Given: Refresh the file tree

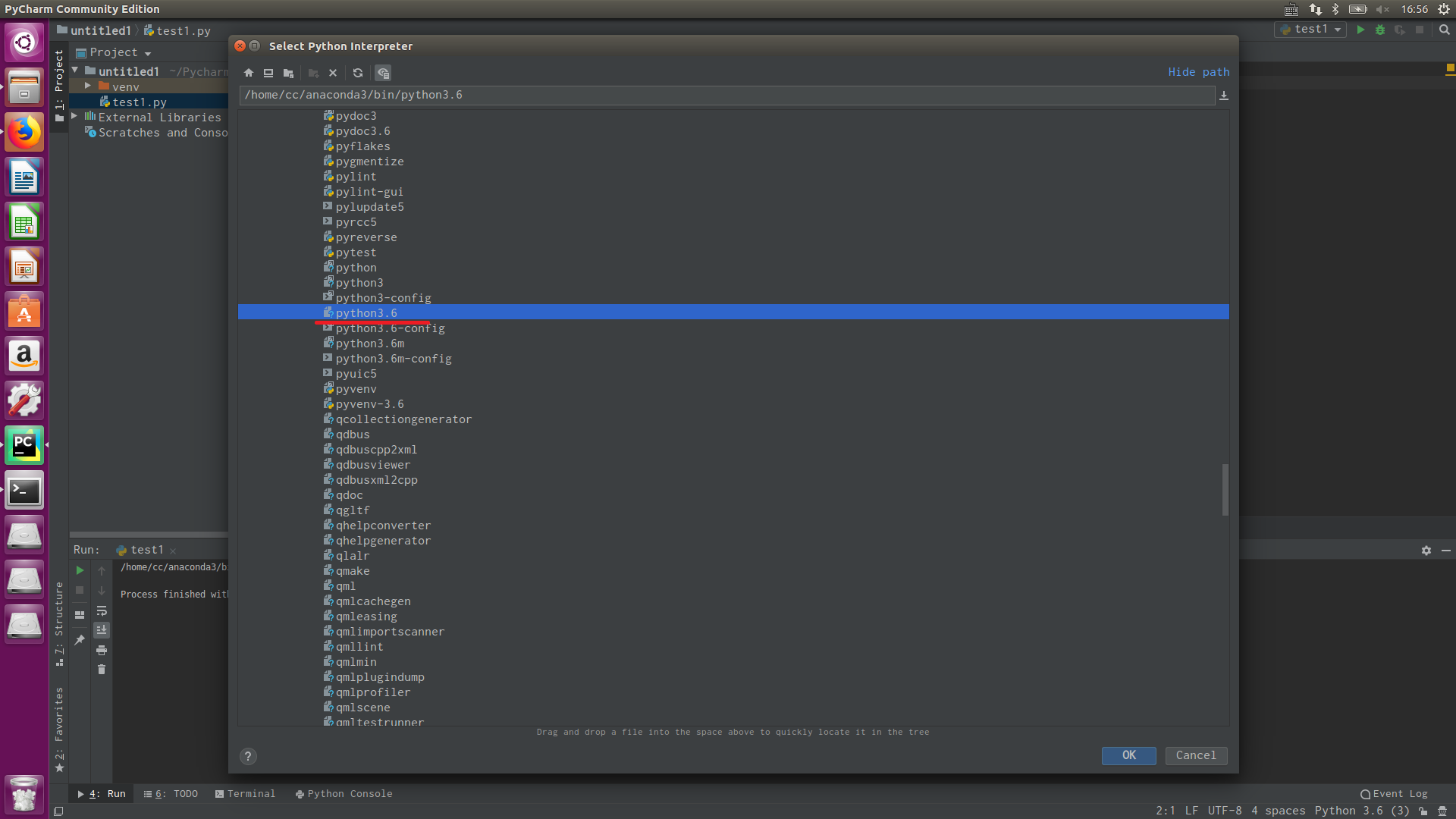Looking at the screenshot, I should [x=358, y=73].
